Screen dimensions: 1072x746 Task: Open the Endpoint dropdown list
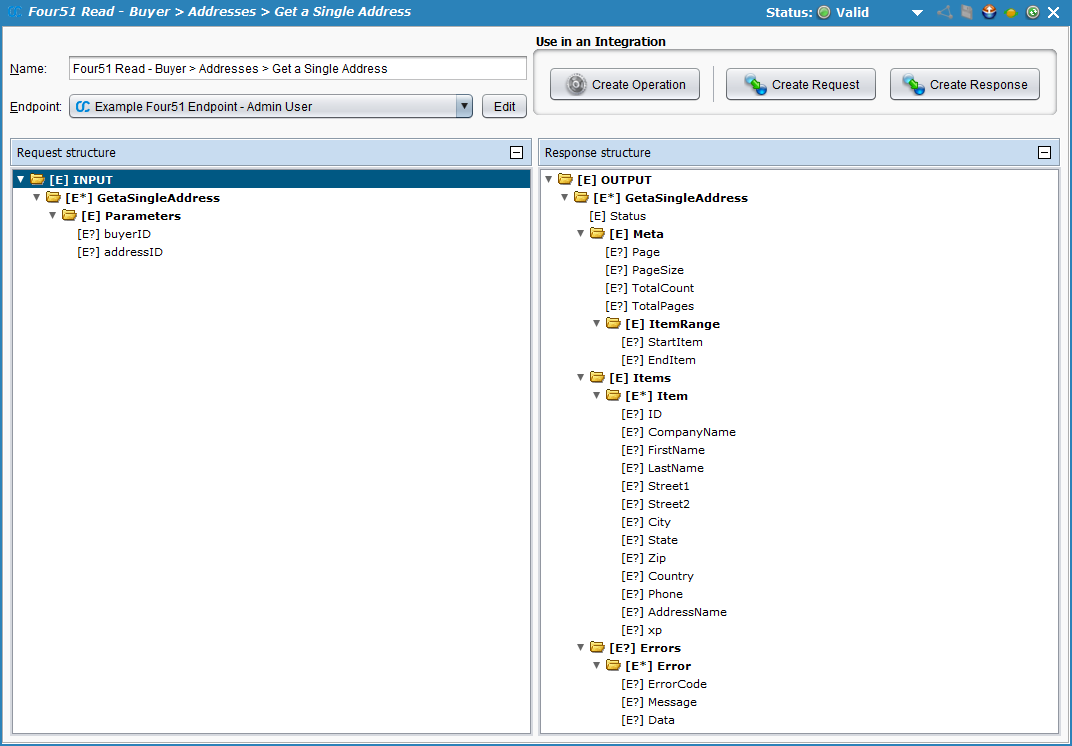[463, 107]
